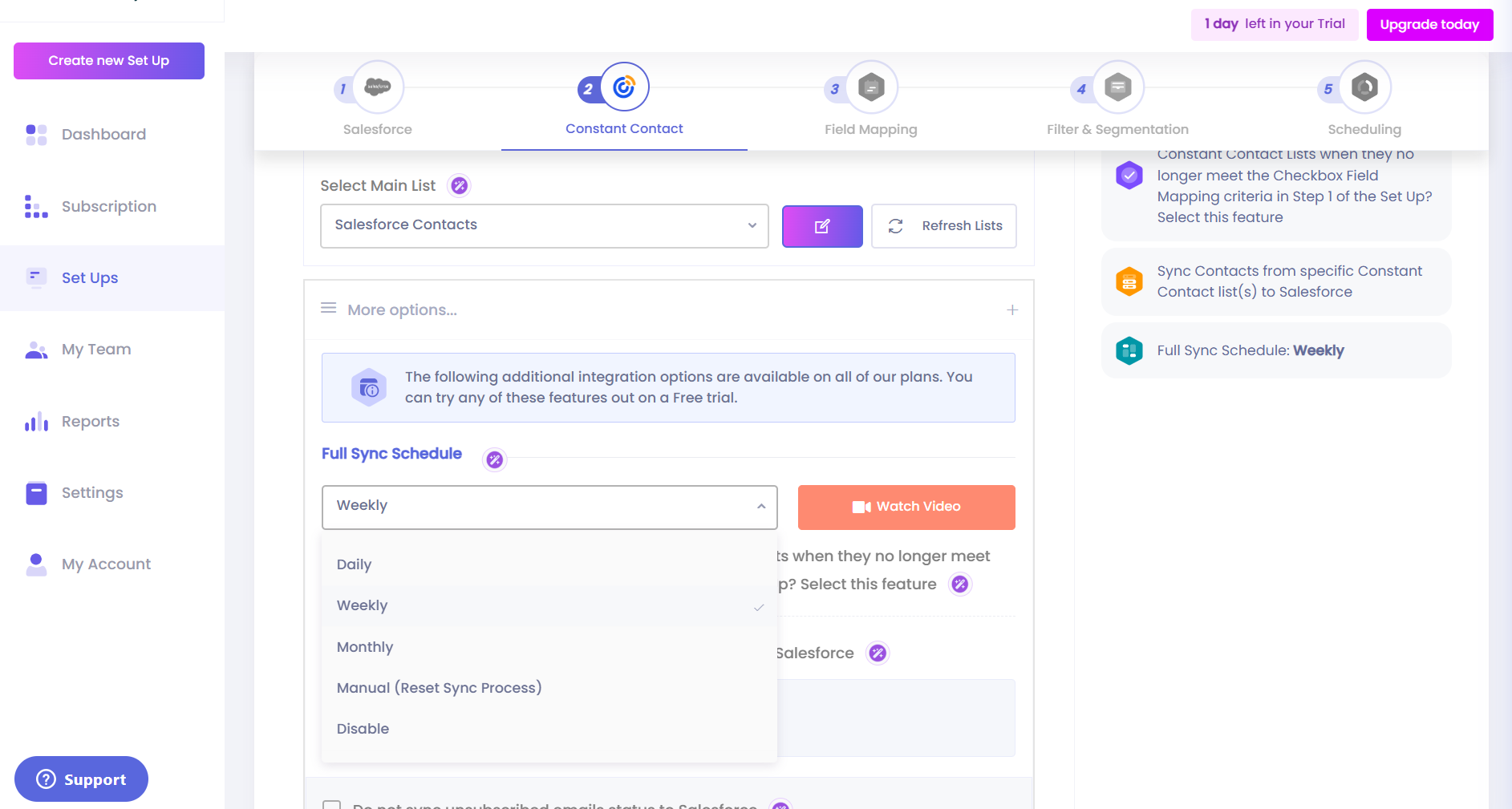Screen dimensions: 1512x809
Task: Click 'Full Sync Schedule: Weekly' summary card
Action: coord(1276,350)
